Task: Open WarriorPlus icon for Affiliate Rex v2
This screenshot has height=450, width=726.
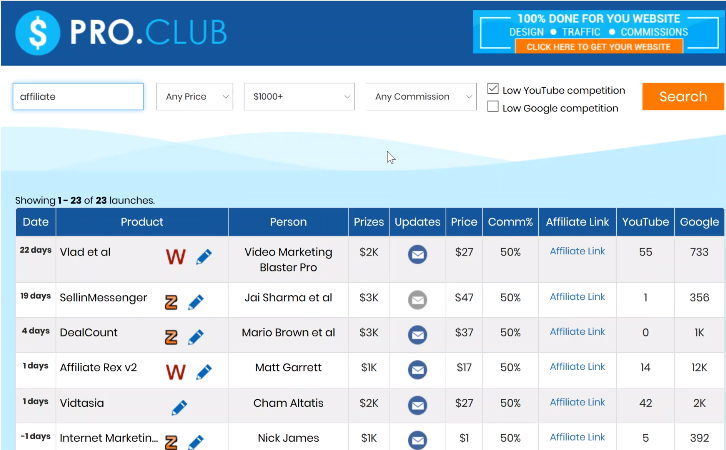Action: tap(176, 372)
